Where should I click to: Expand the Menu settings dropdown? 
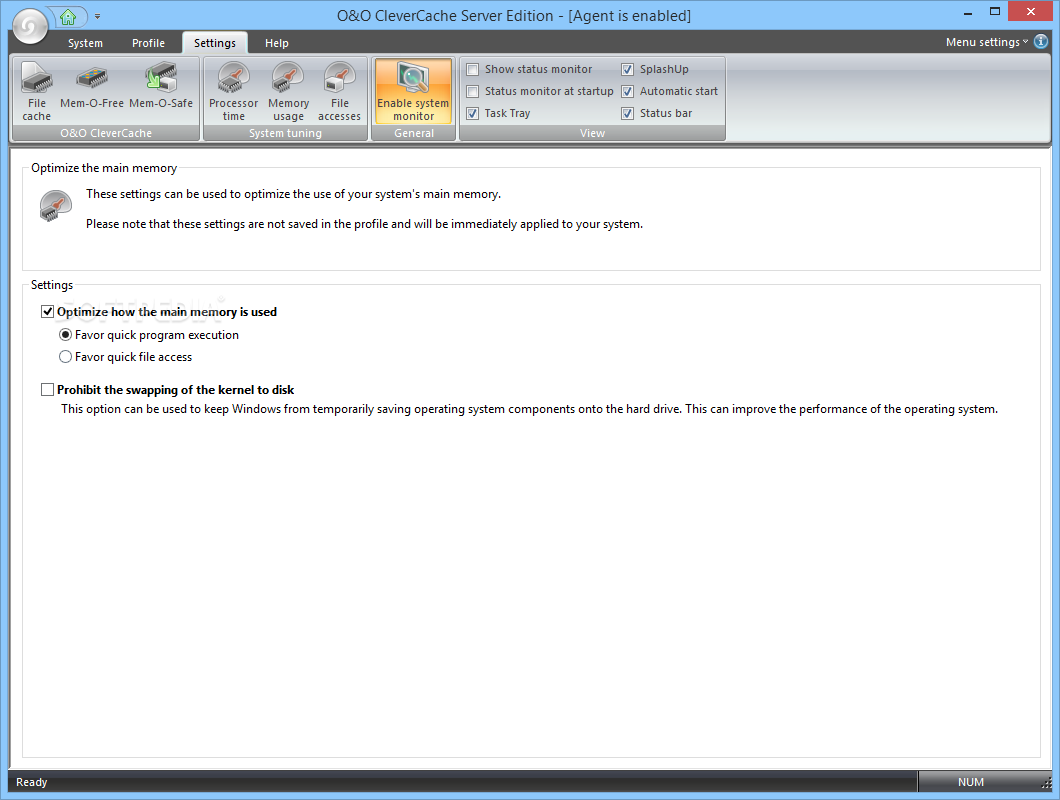986,42
